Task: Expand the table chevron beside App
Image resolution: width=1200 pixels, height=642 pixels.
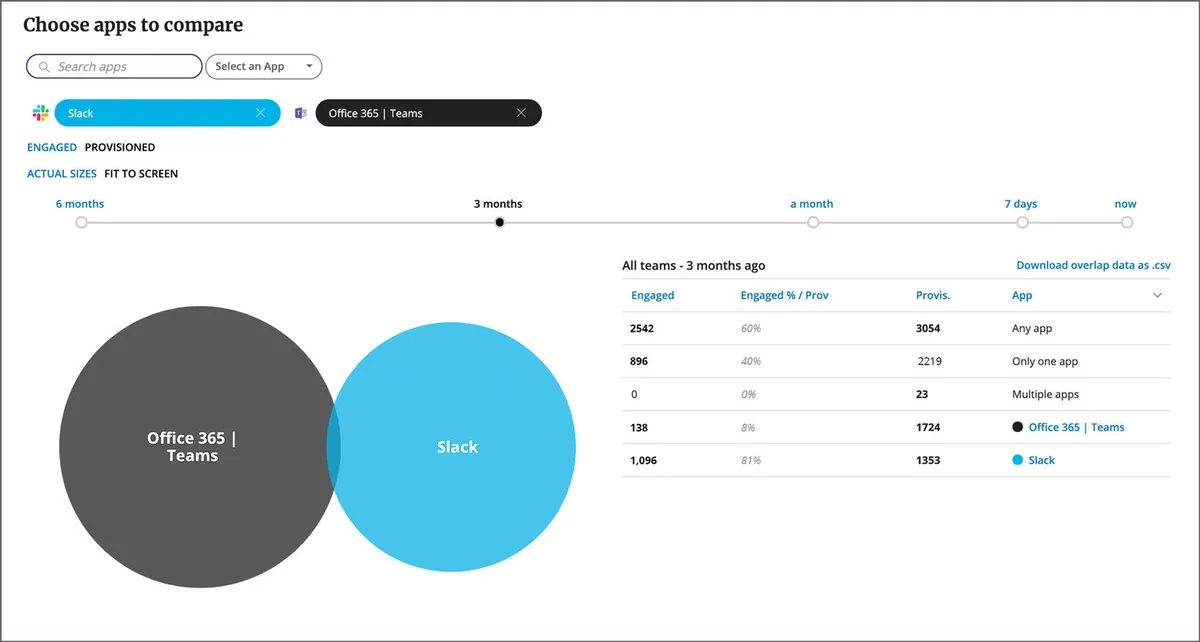Action: point(1158,295)
